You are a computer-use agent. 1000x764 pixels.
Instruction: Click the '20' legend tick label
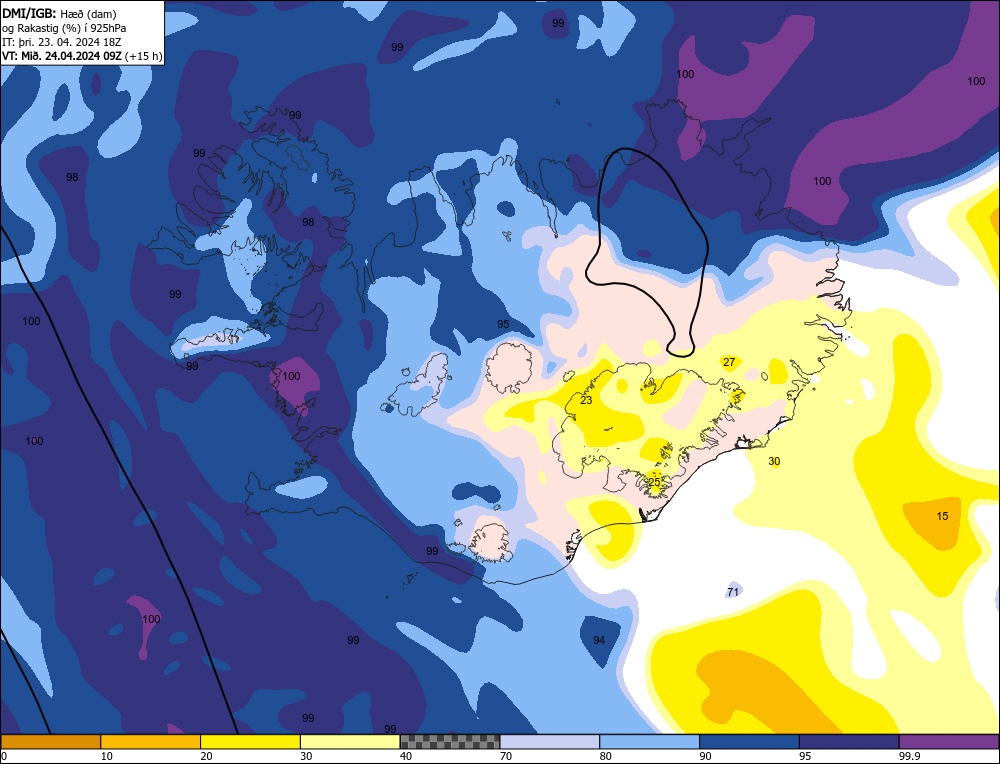(207, 756)
